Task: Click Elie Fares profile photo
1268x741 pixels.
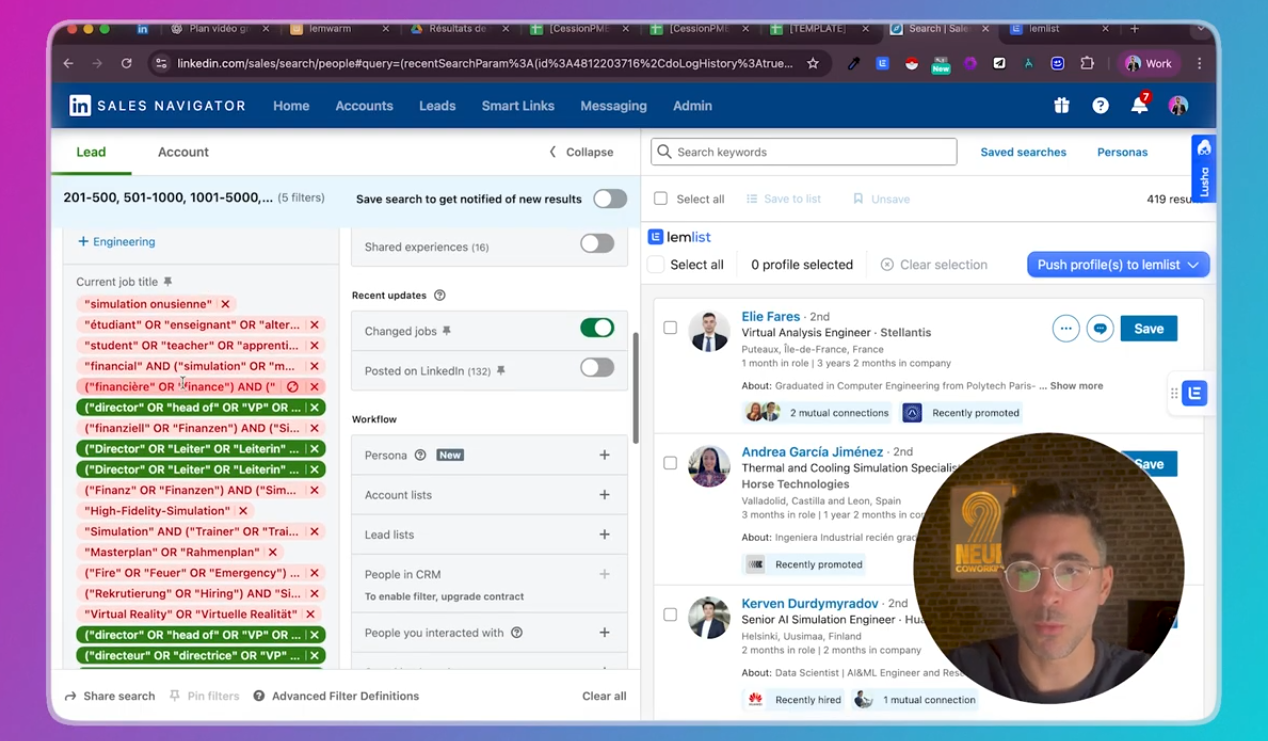Action: pos(709,331)
